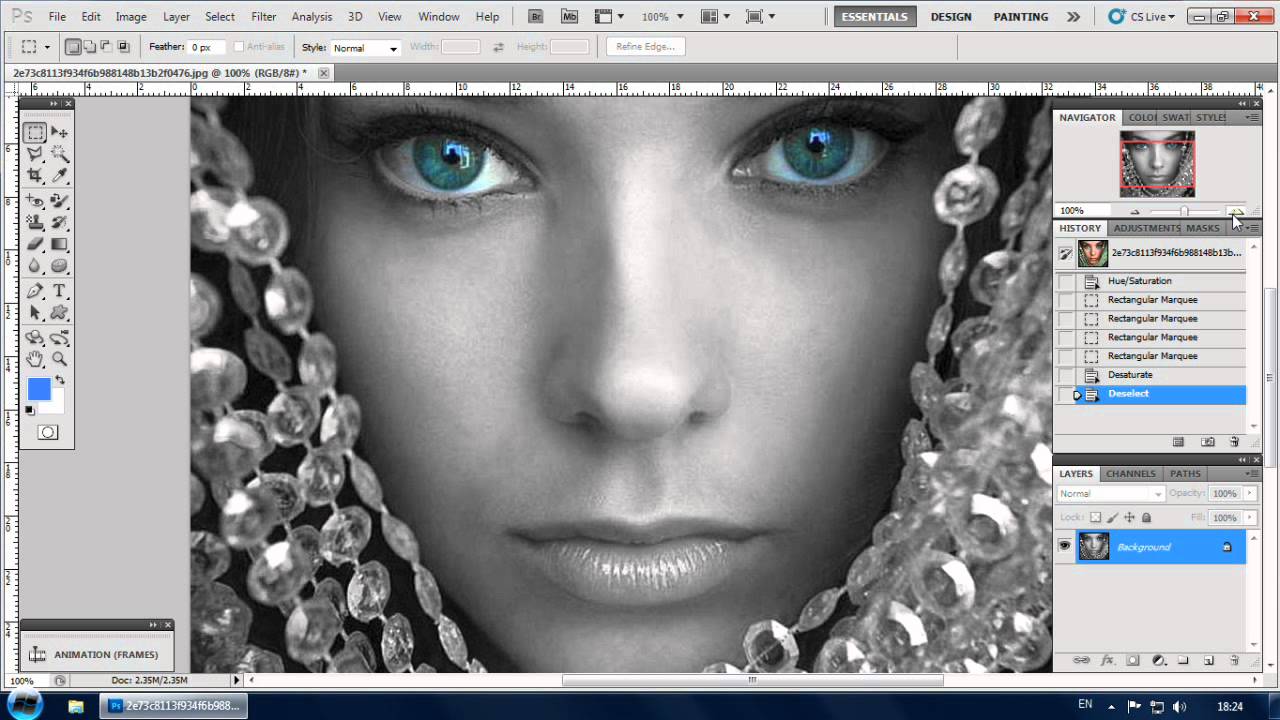Viewport: 1280px width, 720px height.
Task: Switch to the Paths tab
Action: pyautogui.click(x=1185, y=473)
